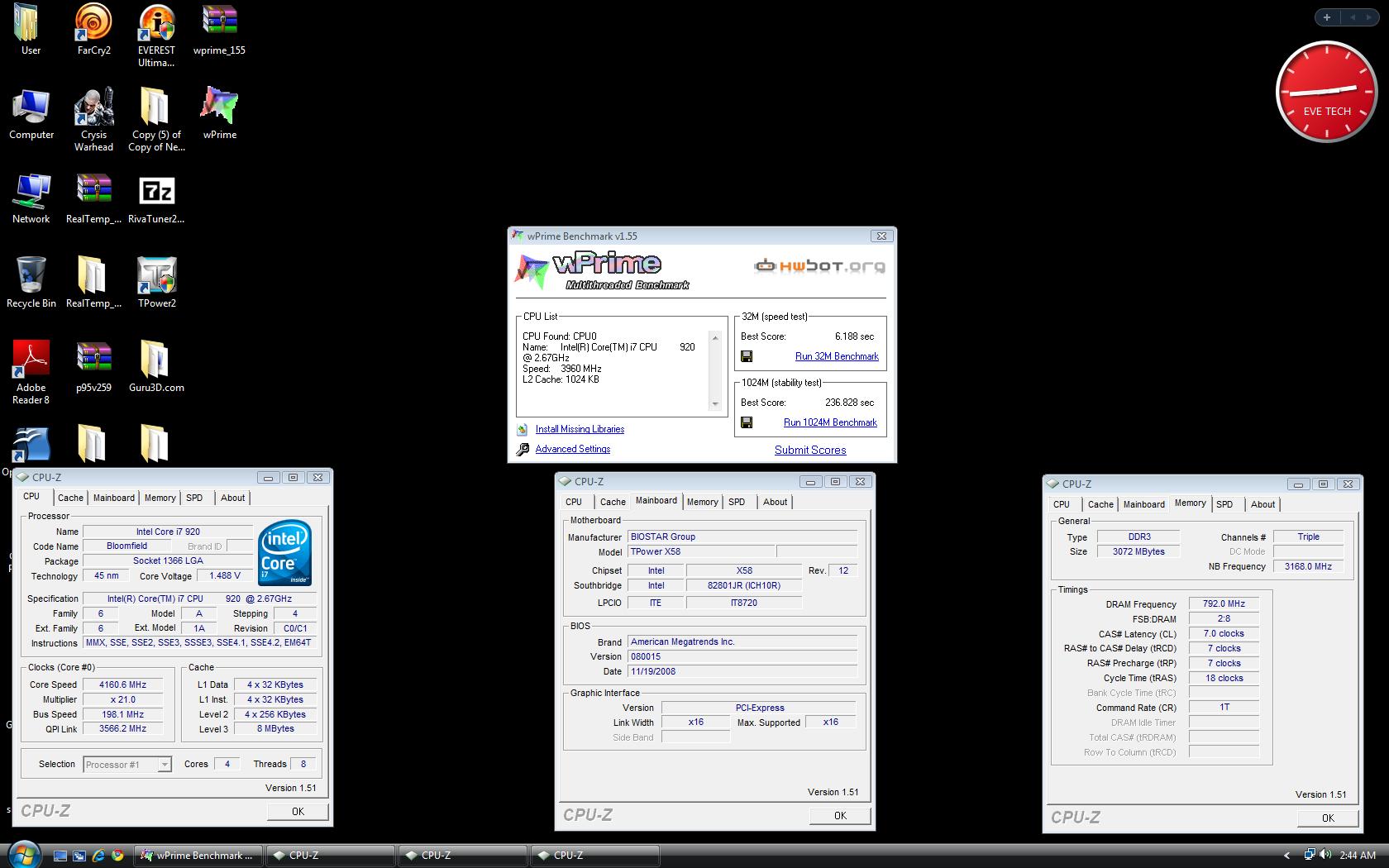Click CPU List scrollbar up arrow
This screenshot has width=1389, height=868.
pos(715,337)
